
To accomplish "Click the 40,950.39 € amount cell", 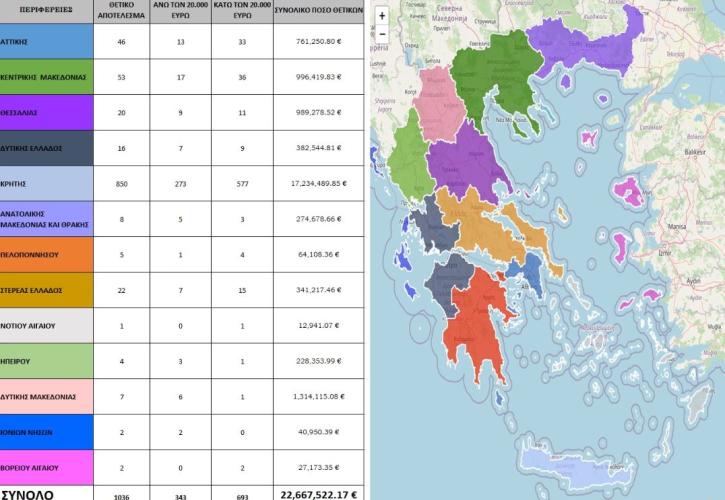I will pyautogui.click(x=319, y=432).
